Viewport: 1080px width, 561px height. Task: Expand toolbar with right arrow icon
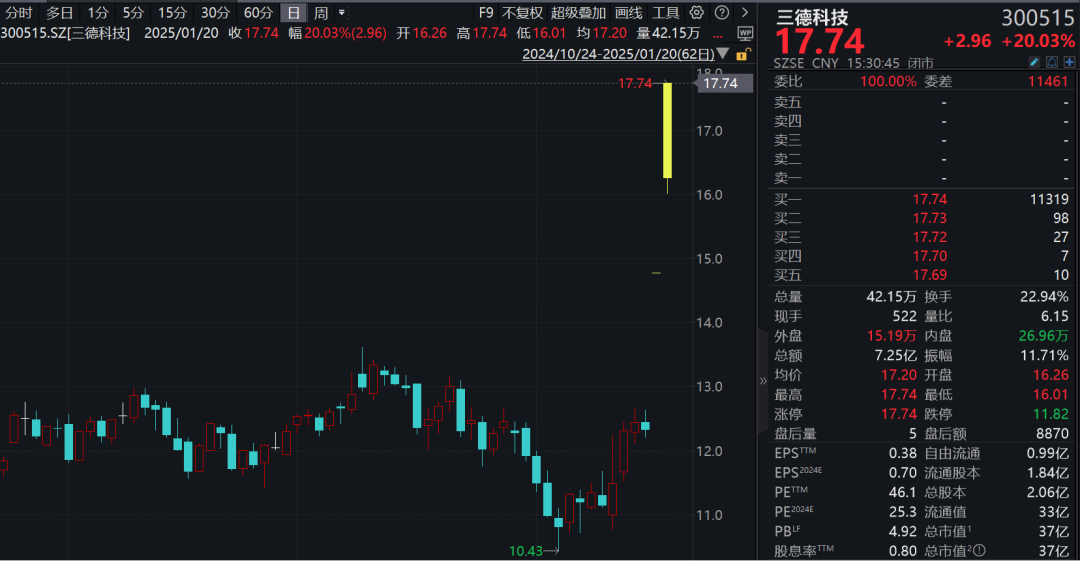[x=745, y=12]
